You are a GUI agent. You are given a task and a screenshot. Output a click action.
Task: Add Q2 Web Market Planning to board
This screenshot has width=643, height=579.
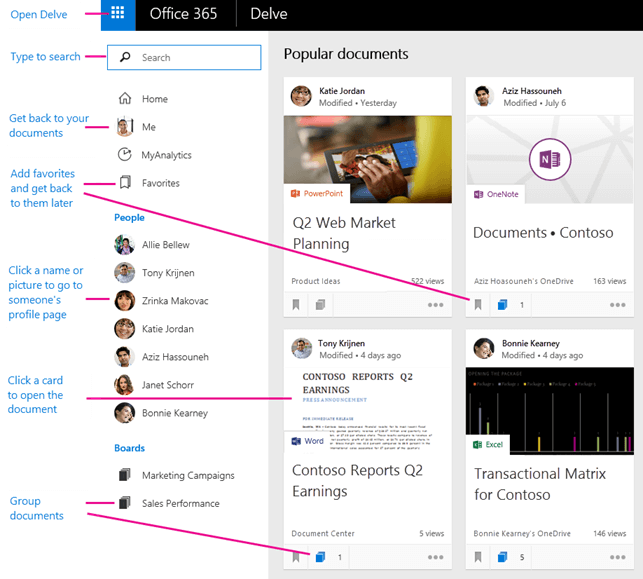(320, 305)
